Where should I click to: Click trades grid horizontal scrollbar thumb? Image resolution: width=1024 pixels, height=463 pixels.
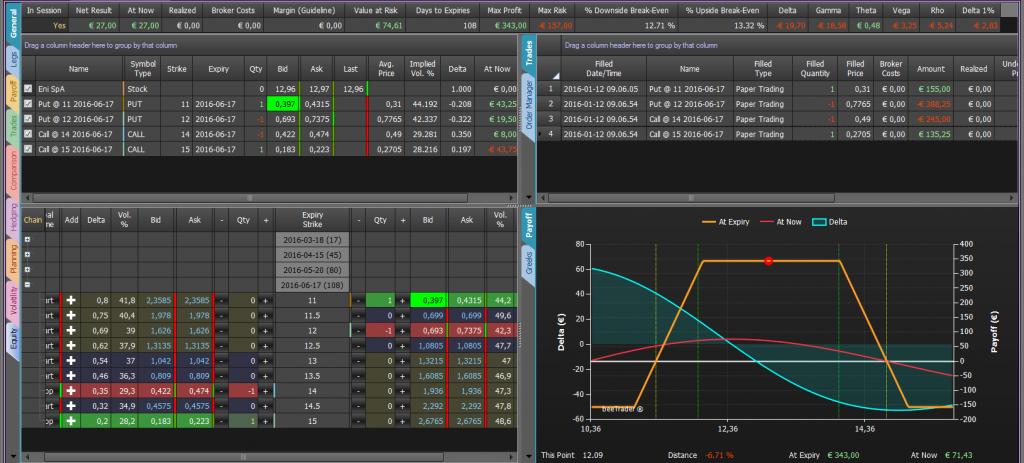[x=692, y=198]
